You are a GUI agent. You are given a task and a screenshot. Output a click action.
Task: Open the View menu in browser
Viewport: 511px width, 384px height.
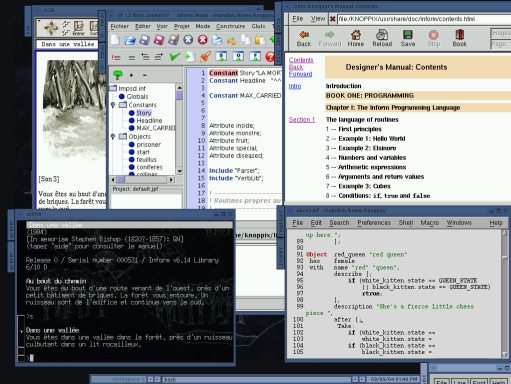[318, 19]
